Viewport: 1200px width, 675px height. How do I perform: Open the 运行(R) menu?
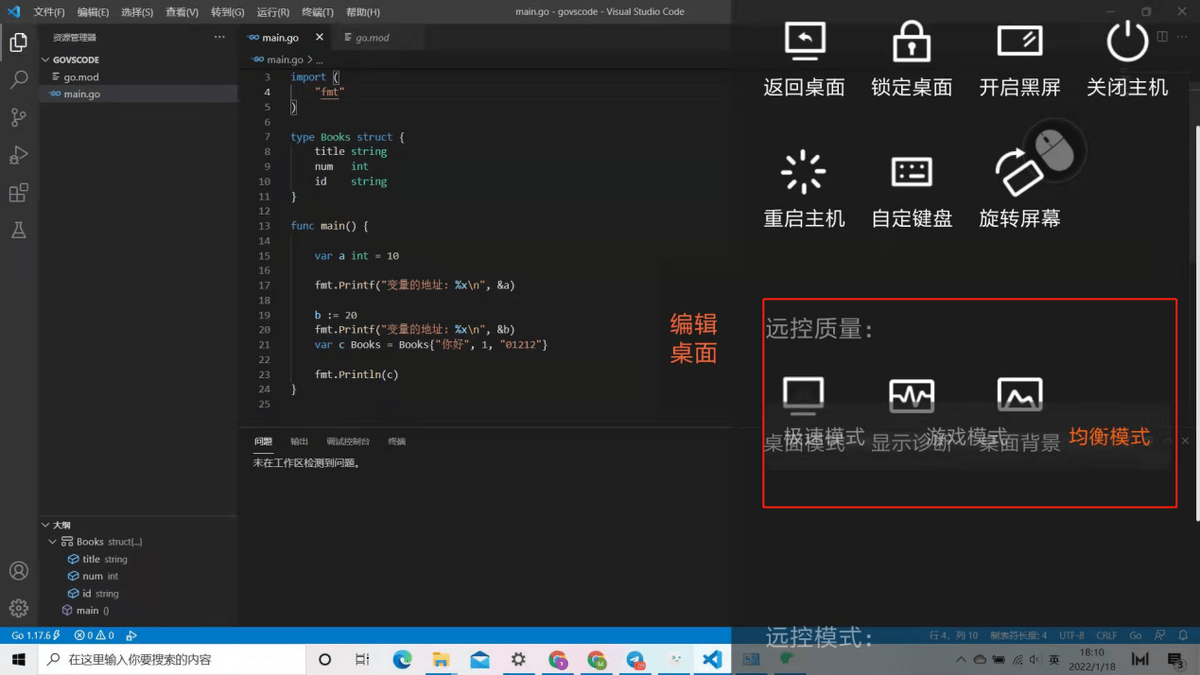(x=273, y=12)
